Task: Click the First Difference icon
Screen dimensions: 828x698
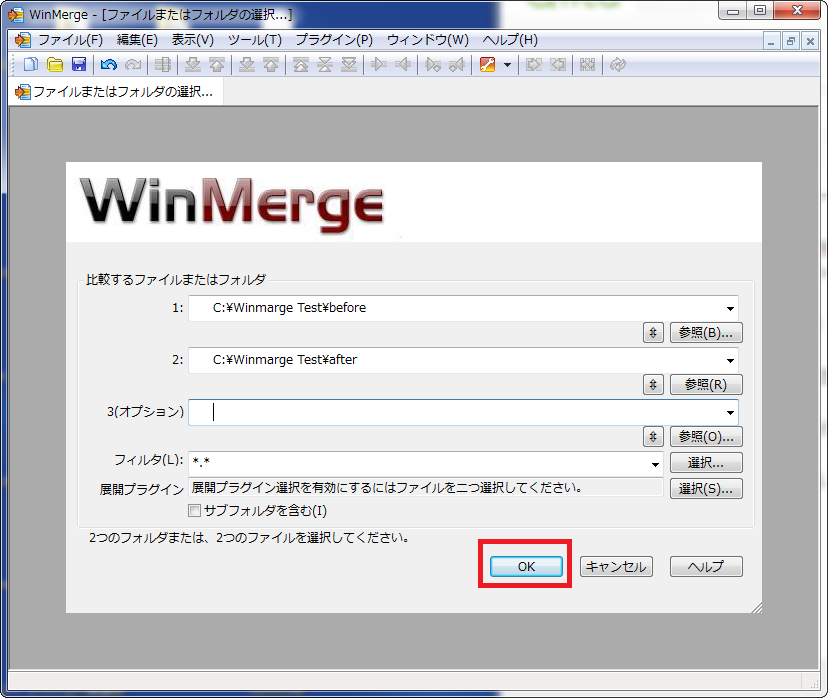Action: coord(301,64)
